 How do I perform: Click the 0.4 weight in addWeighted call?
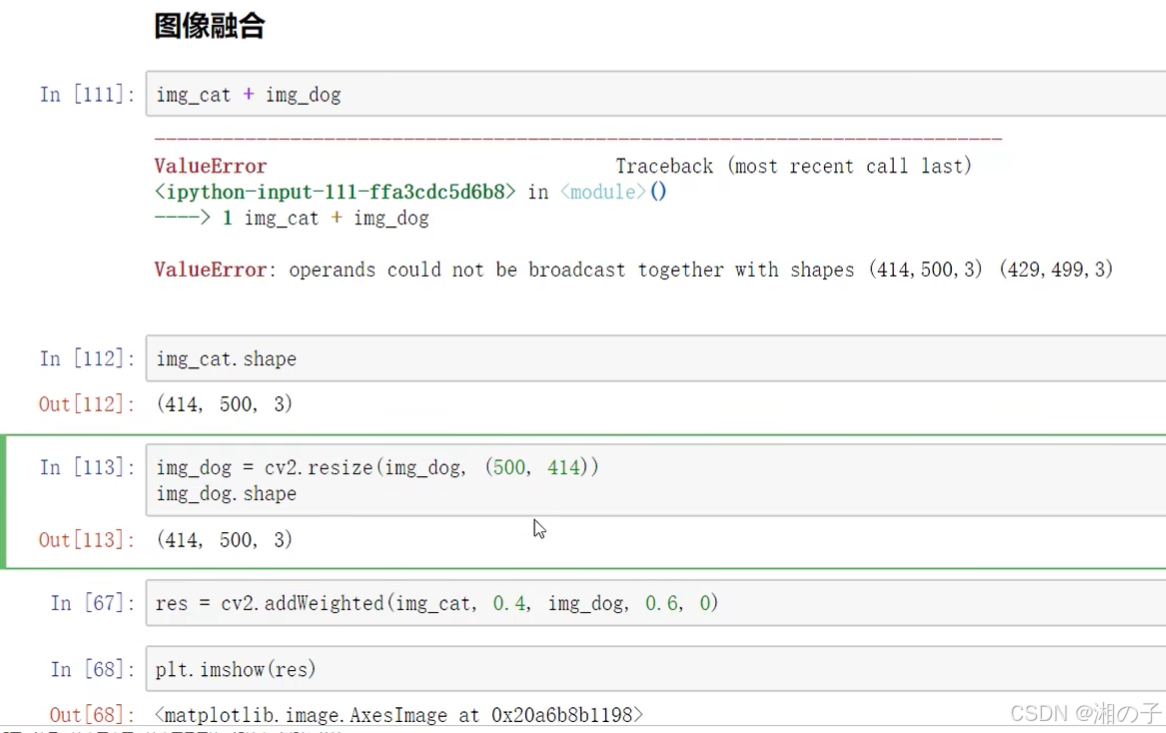click(510, 603)
